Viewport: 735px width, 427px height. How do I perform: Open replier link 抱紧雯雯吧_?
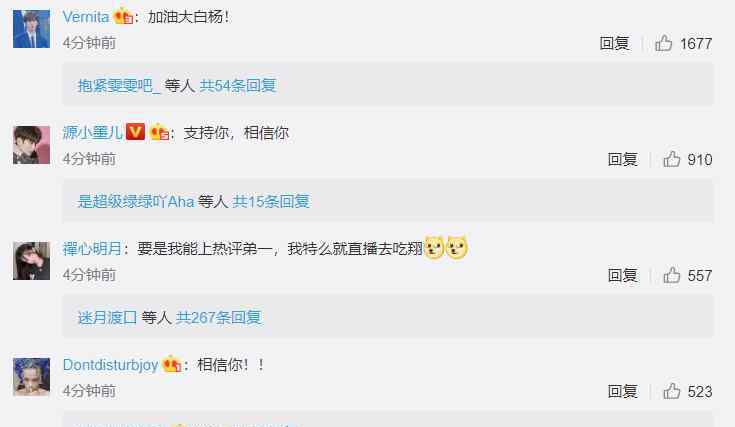pos(119,85)
